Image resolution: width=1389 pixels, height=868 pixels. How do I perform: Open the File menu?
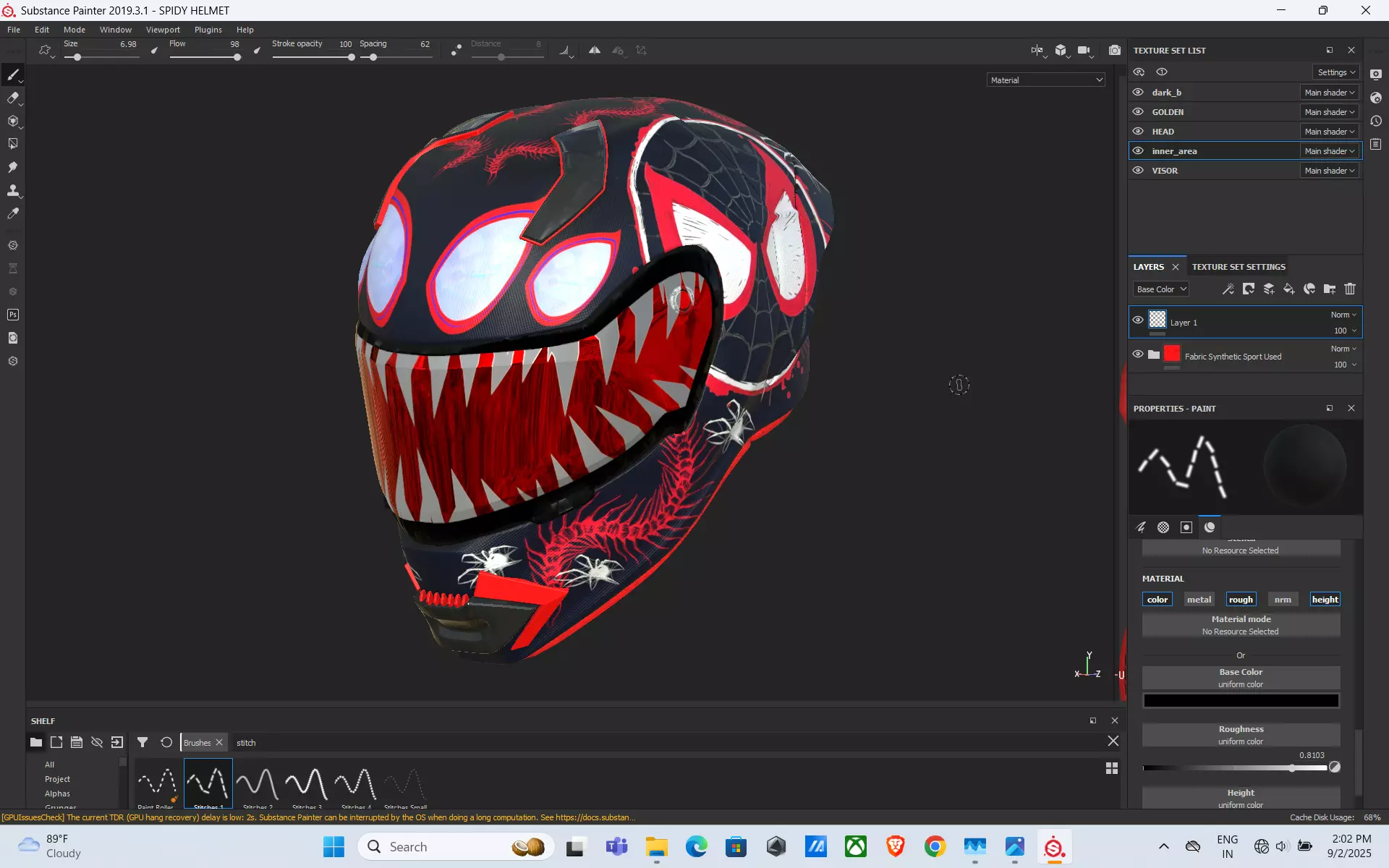(14, 30)
